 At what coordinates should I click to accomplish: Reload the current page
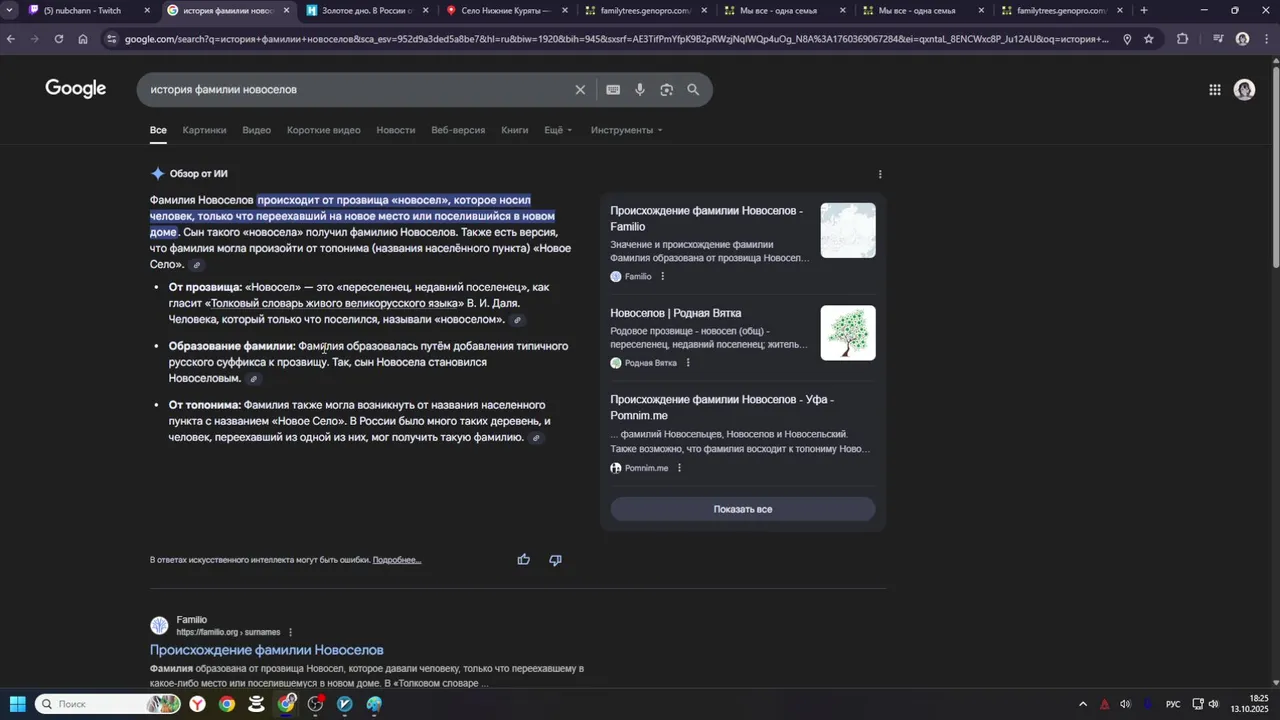[x=59, y=39]
